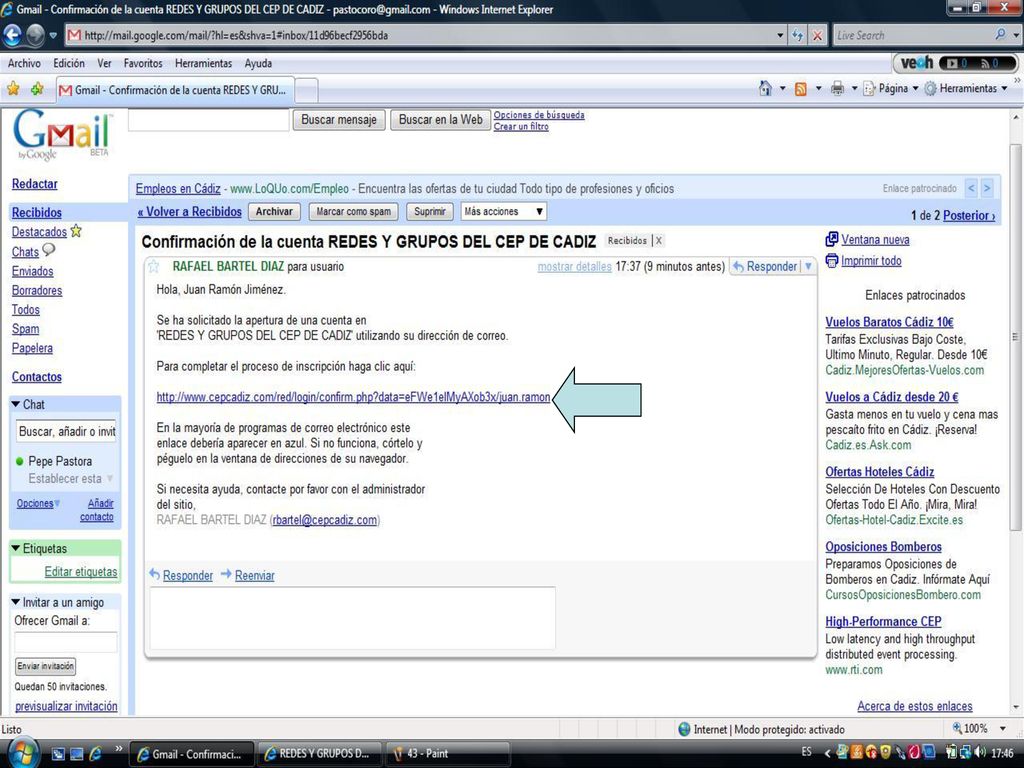Click the Enviar invitación button

(x=45, y=666)
